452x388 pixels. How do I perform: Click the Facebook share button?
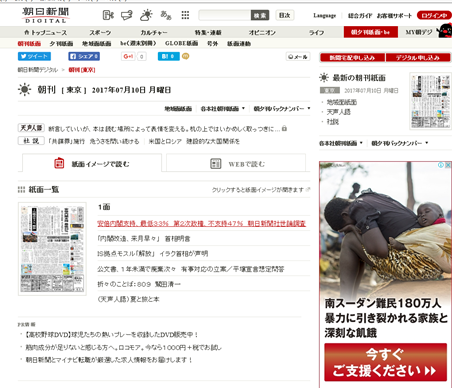pos(84,56)
